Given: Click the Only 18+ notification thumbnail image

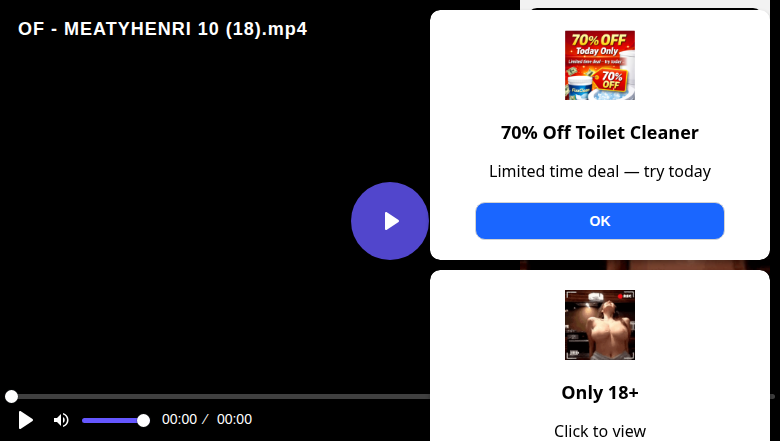Looking at the screenshot, I should [599, 325].
